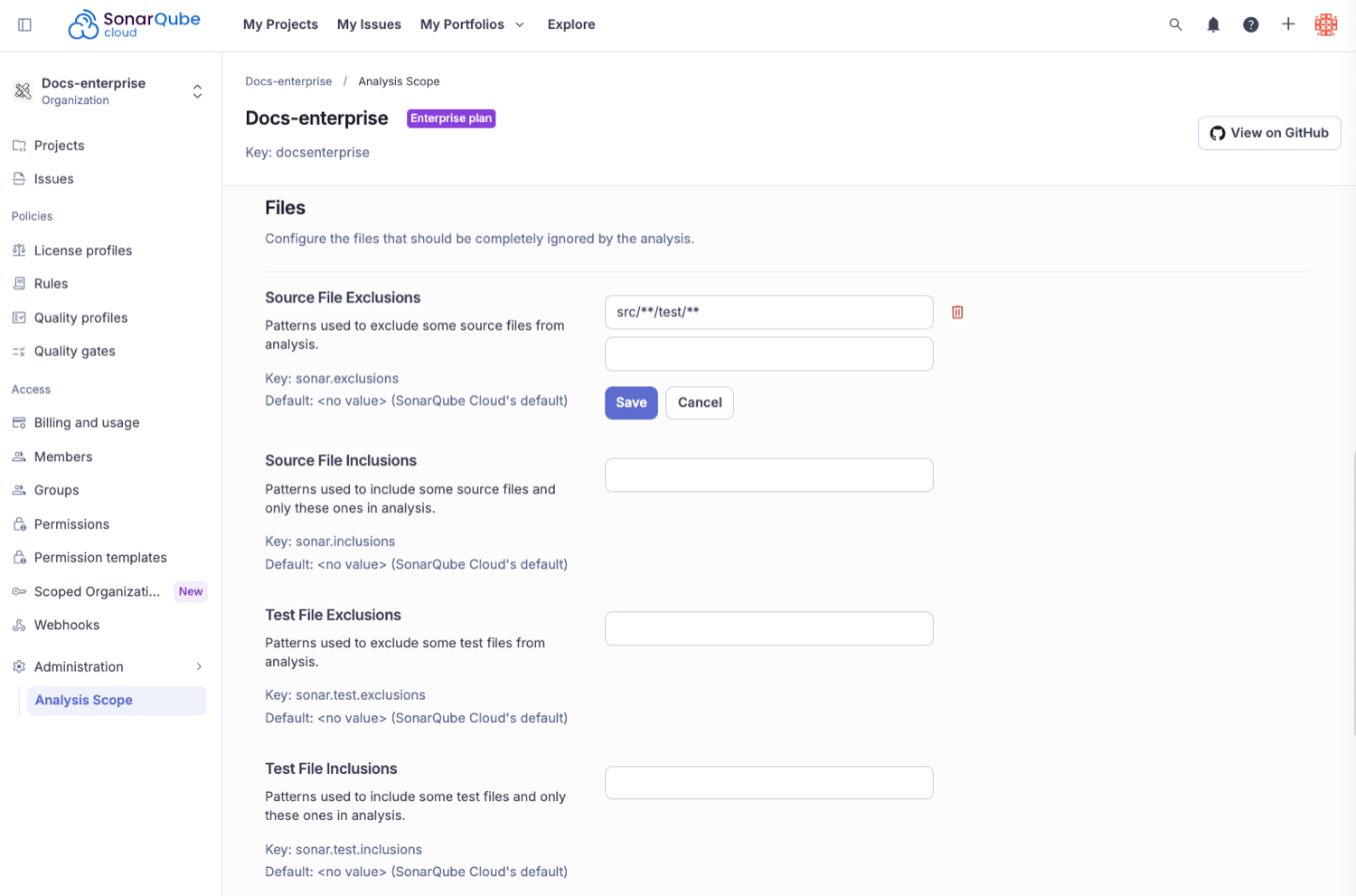Click the Analysis Scope breadcrumb
The image size is (1356, 896).
click(399, 81)
